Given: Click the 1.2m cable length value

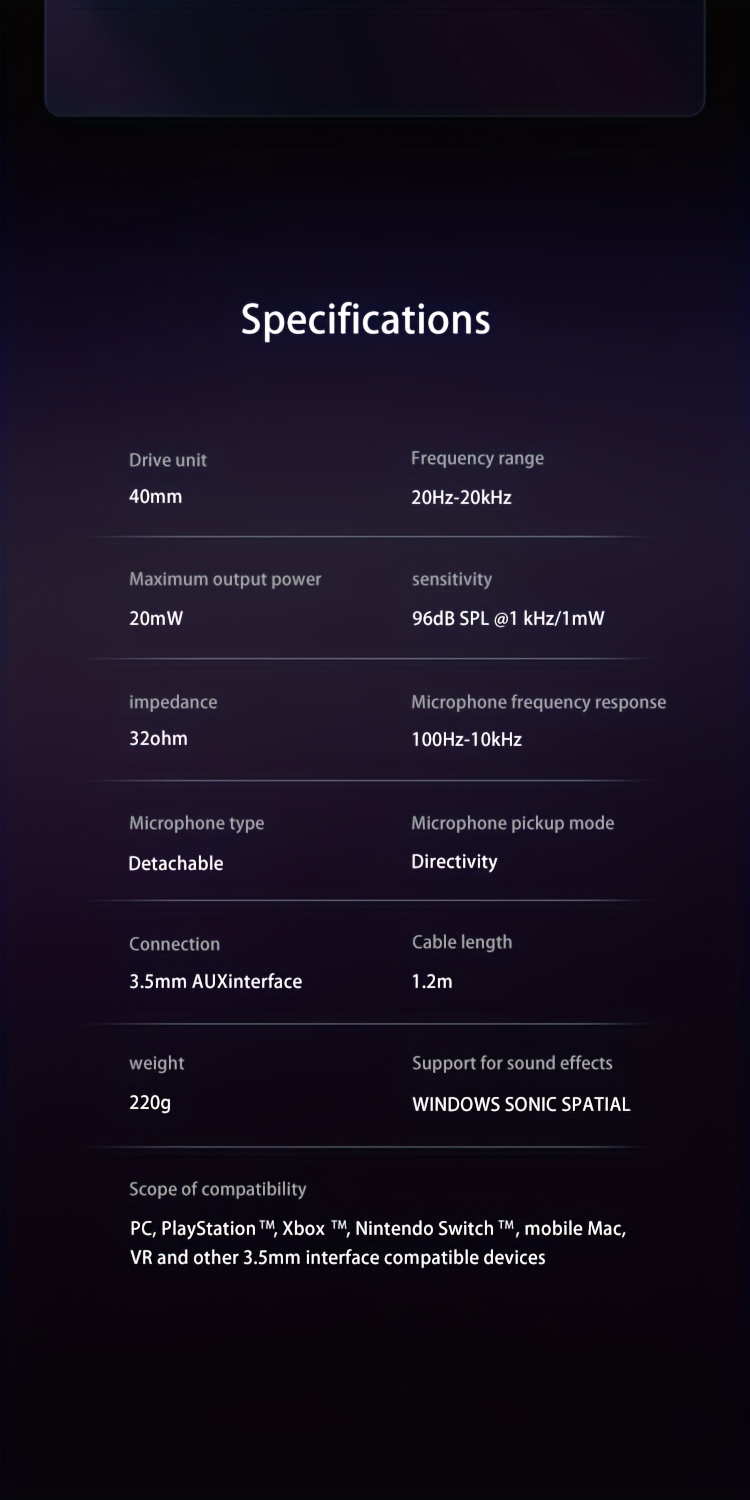Looking at the screenshot, I should coord(432,981).
